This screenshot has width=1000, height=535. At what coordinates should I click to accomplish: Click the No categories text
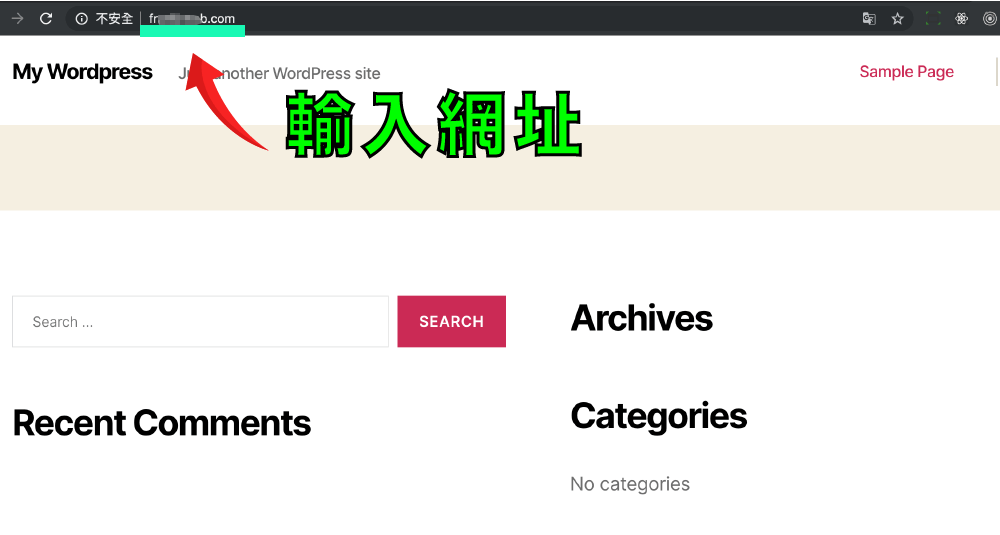[630, 484]
